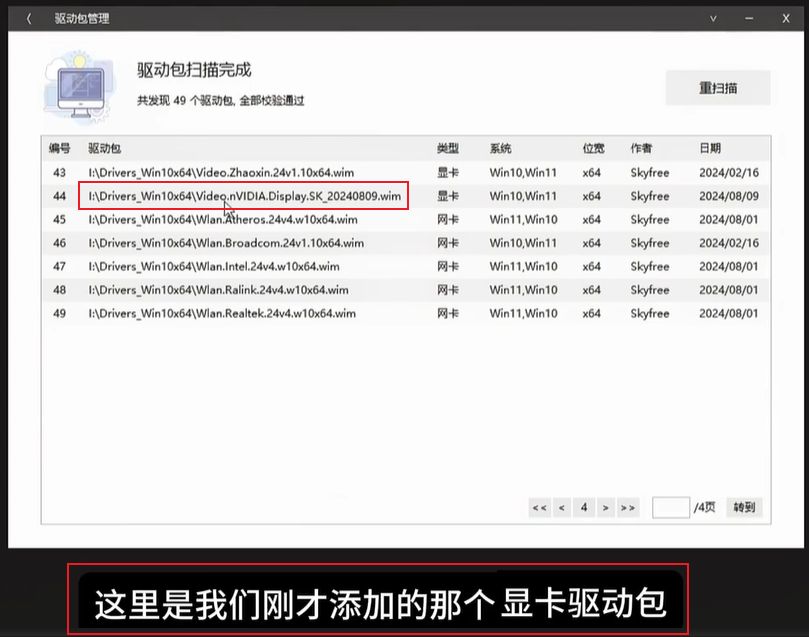
Task: Click the current page number 4 button
Action: click(x=584, y=508)
